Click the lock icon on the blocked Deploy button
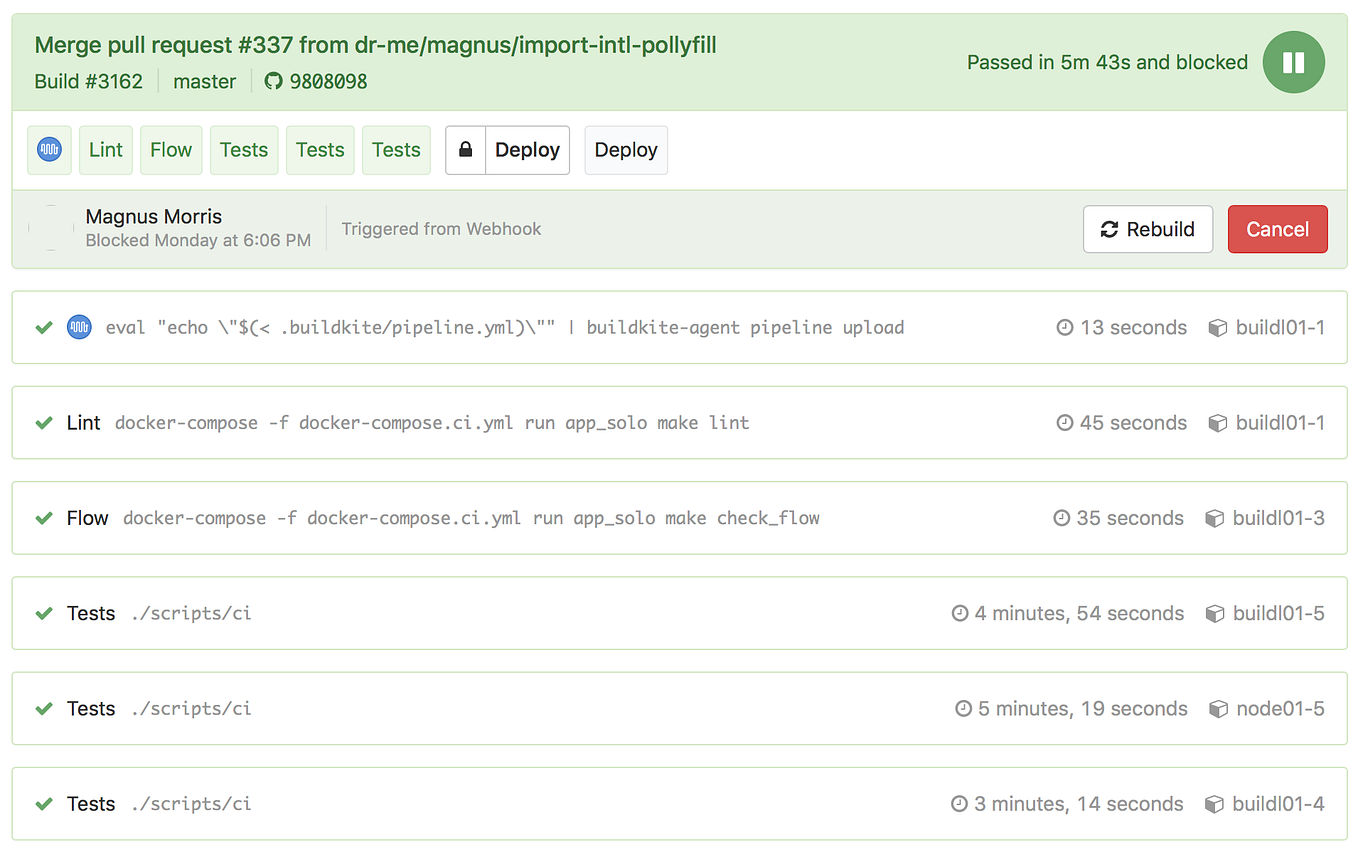Image resolution: width=1358 pixels, height=848 pixels. pyautogui.click(x=465, y=150)
